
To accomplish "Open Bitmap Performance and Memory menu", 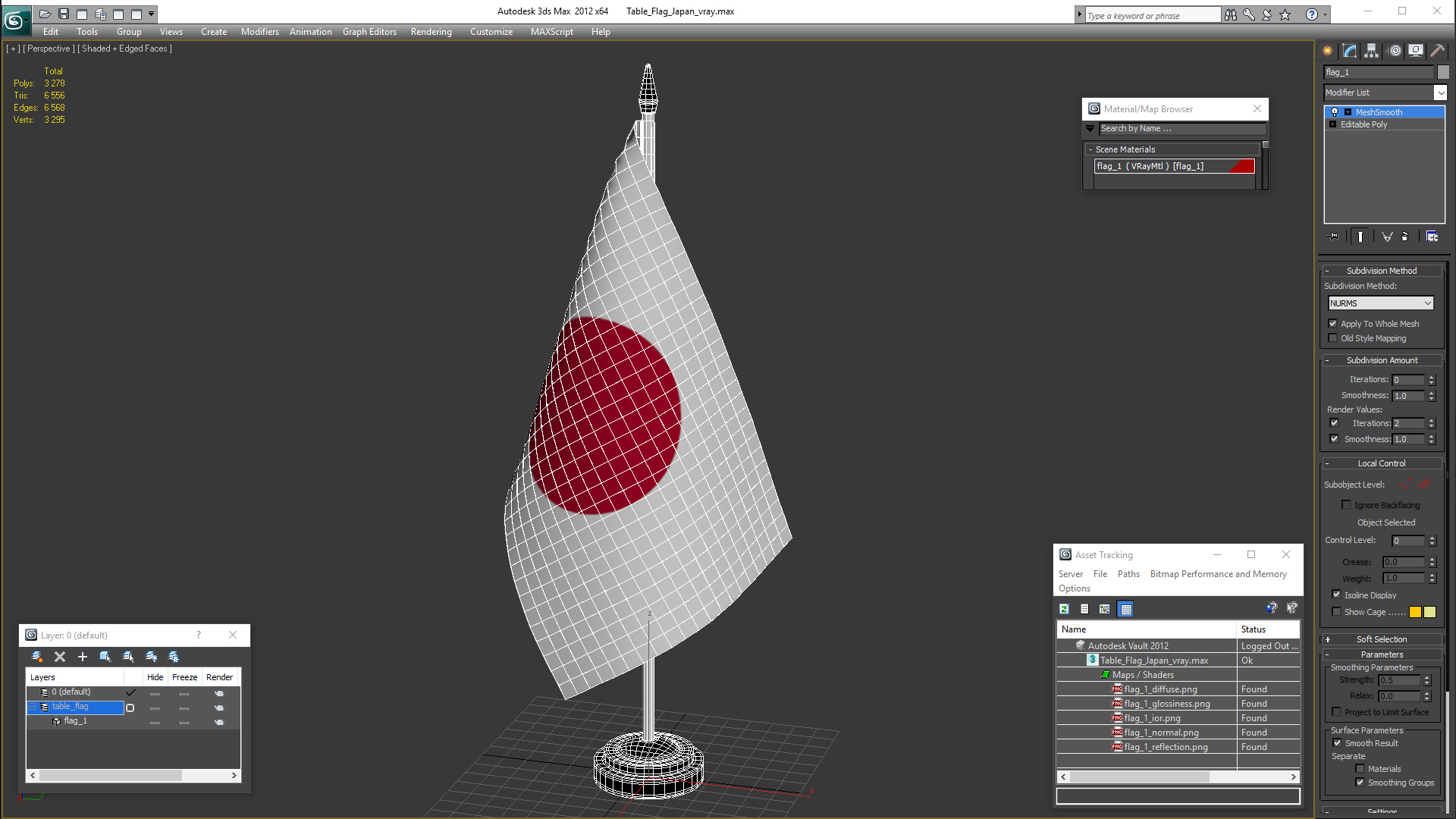I will click(x=1218, y=574).
